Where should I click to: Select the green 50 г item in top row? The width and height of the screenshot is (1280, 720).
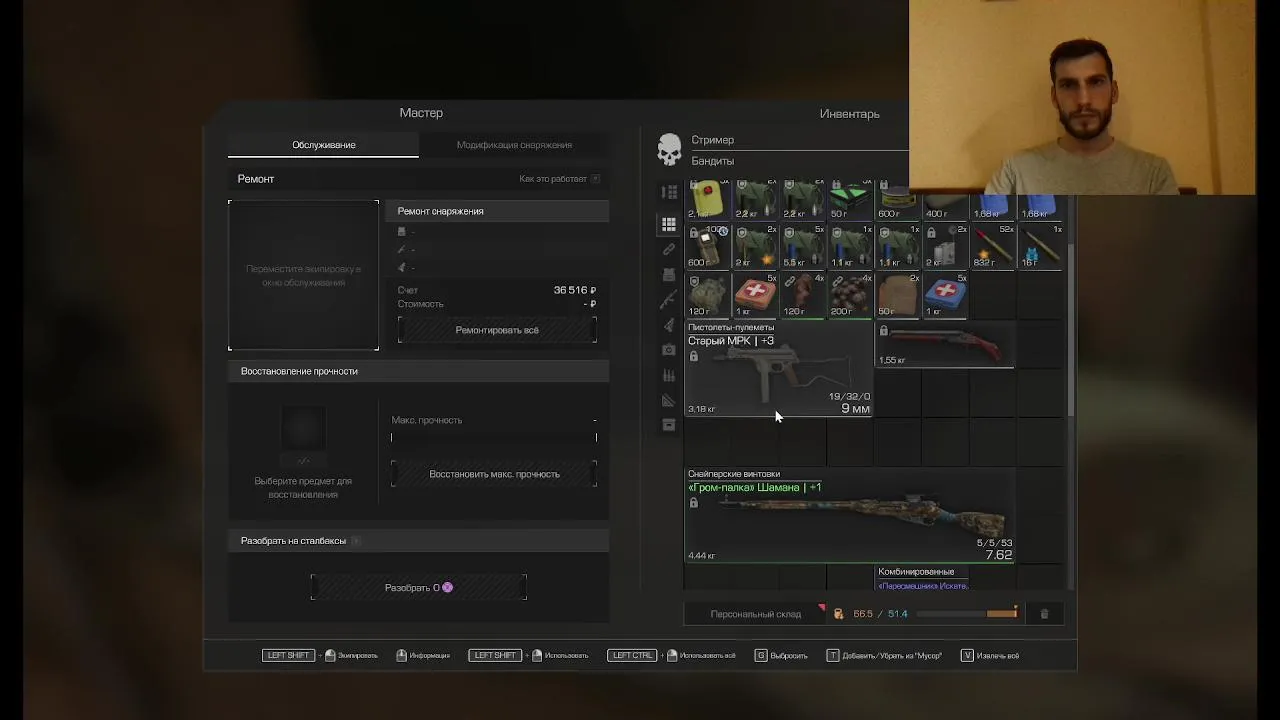pos(850,200)
